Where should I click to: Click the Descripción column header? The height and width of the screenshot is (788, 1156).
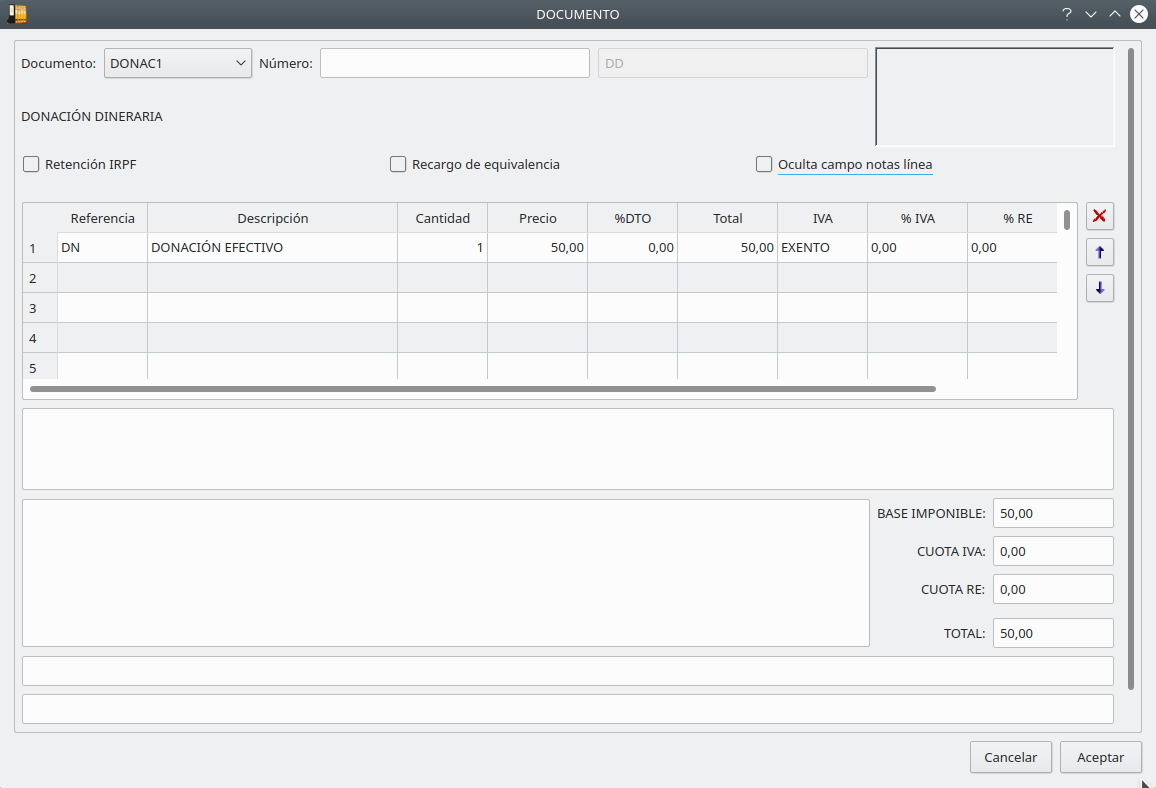coord(273,218)
